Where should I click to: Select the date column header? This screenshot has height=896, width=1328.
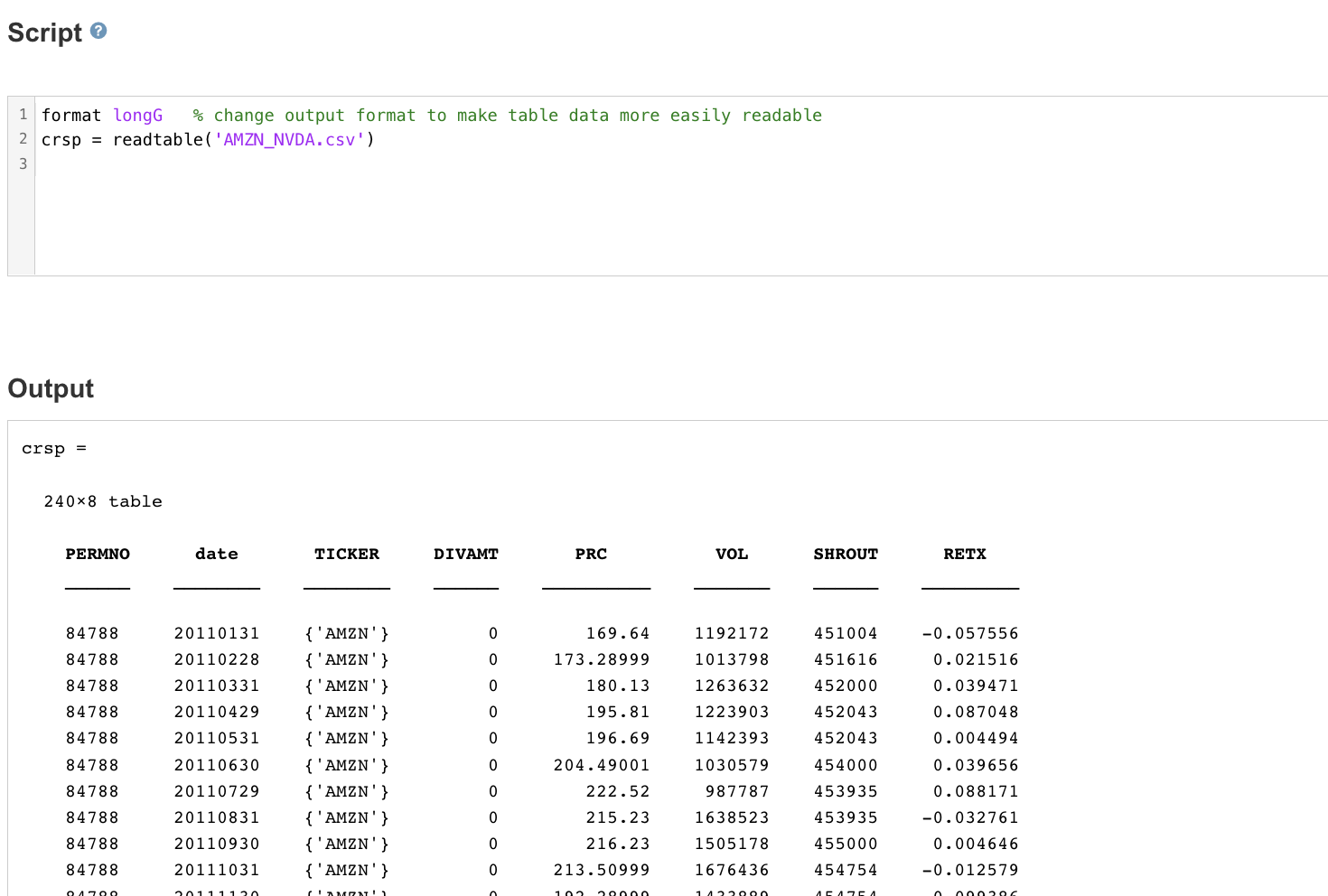click(216, 554)
